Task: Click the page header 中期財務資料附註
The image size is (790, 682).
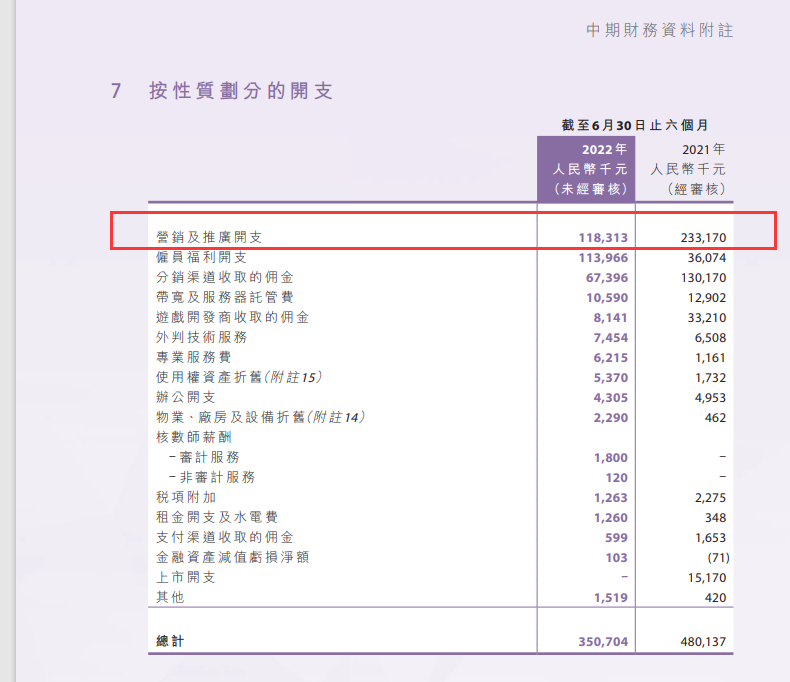Action: click(x=660, y=30)
